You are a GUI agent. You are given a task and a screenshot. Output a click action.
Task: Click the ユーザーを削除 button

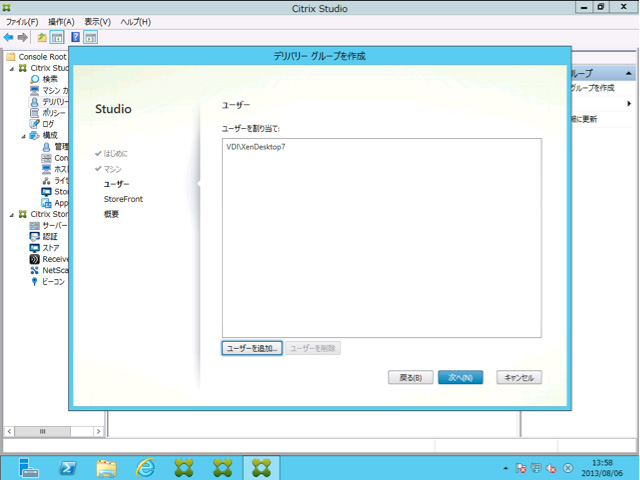point(313,348)
